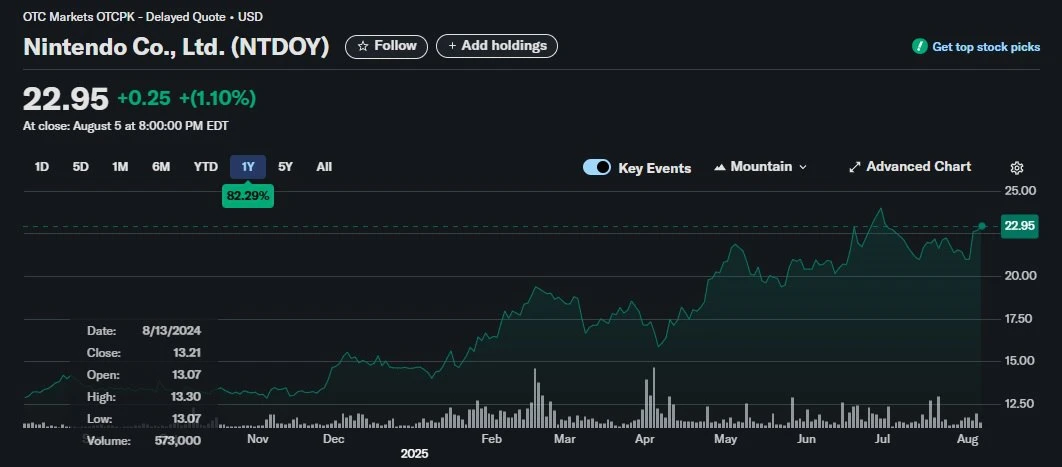The height and width of the screenshot is (467, 1062).
Task: Open Get top stock picks link
Action: 985,47
